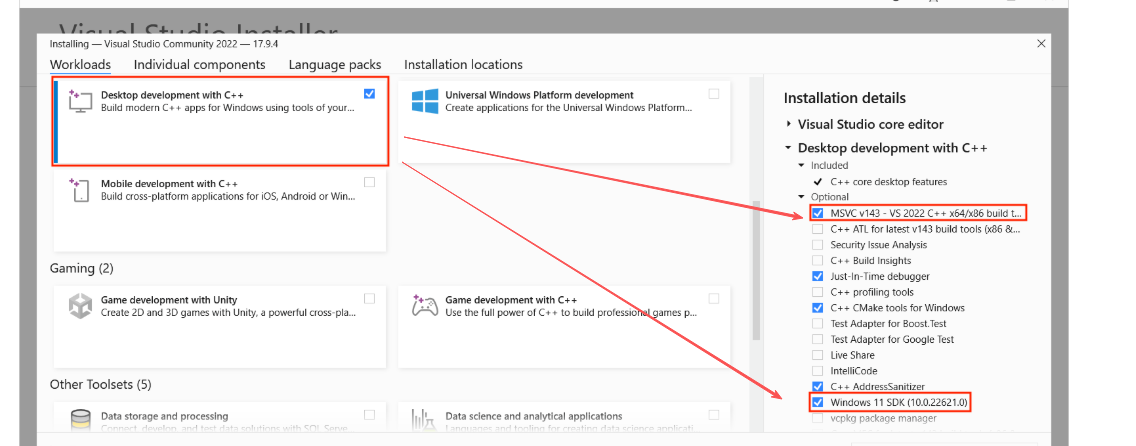Uncheck the C++ AddressSanitizer option
This screenshot has width=1136, height=446.
click(x=818, y=387)
